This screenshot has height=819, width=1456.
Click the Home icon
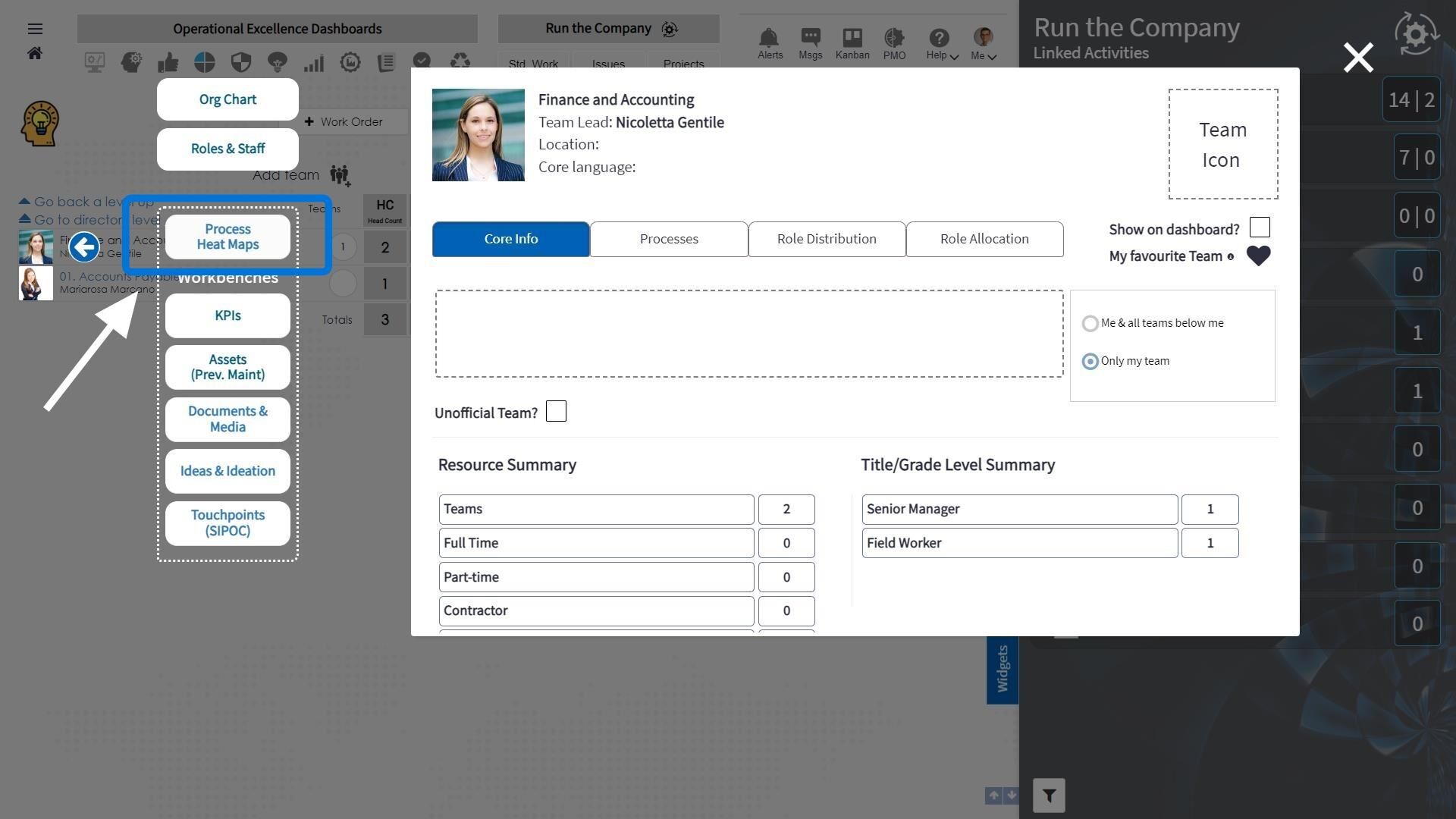[x=35, y=53]
